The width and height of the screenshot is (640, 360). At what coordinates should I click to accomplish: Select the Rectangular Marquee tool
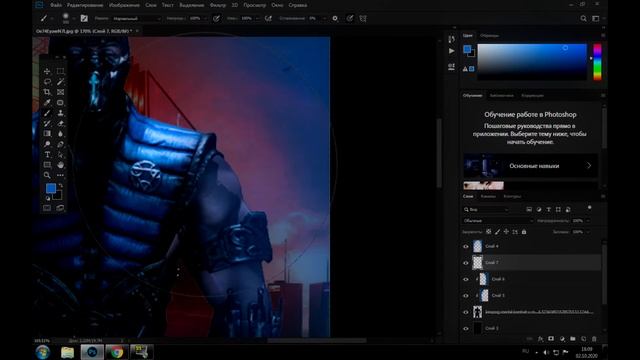point(60,71)
